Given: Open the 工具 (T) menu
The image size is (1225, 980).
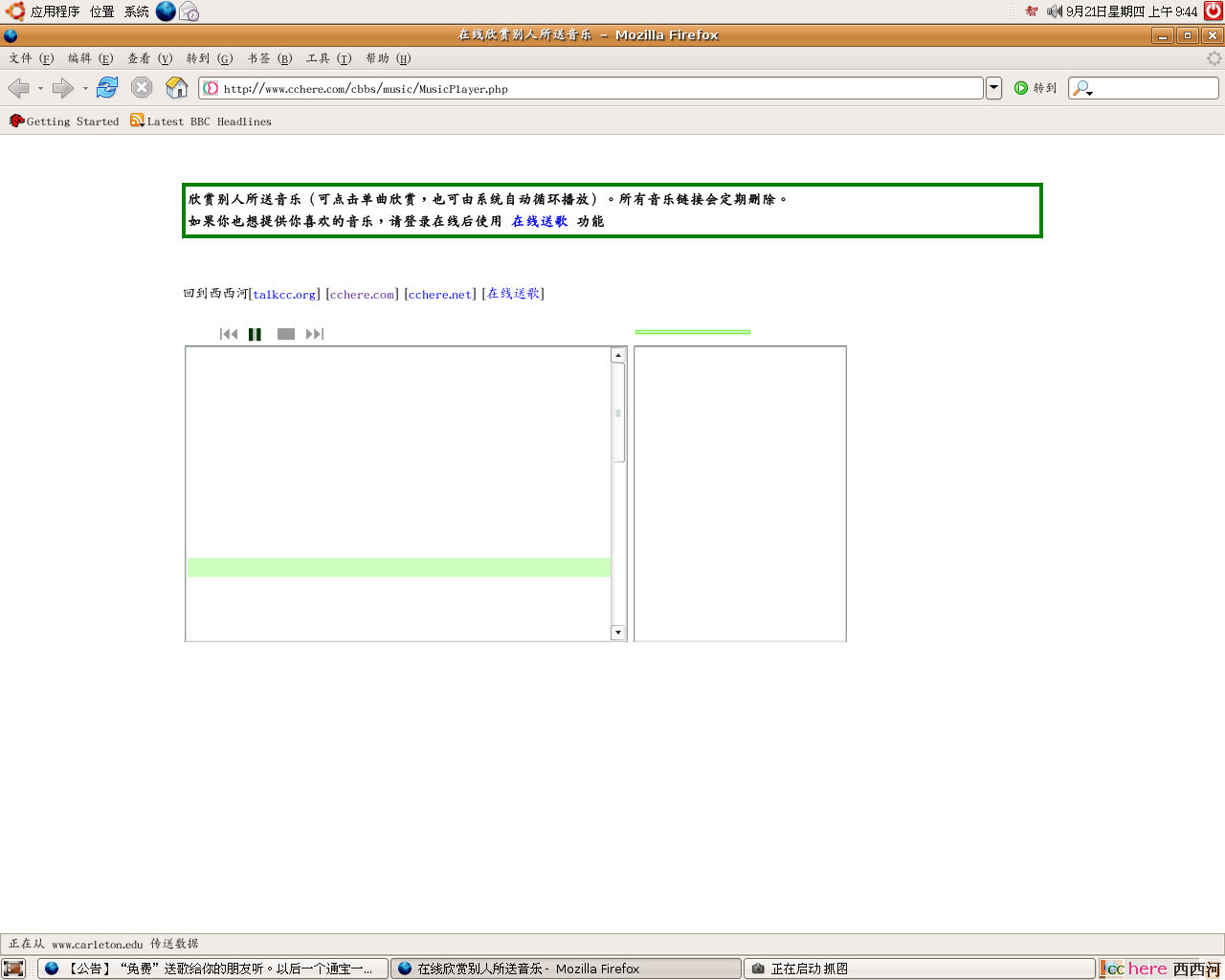Looking at the screenshot, I should (x=329, y=58).
